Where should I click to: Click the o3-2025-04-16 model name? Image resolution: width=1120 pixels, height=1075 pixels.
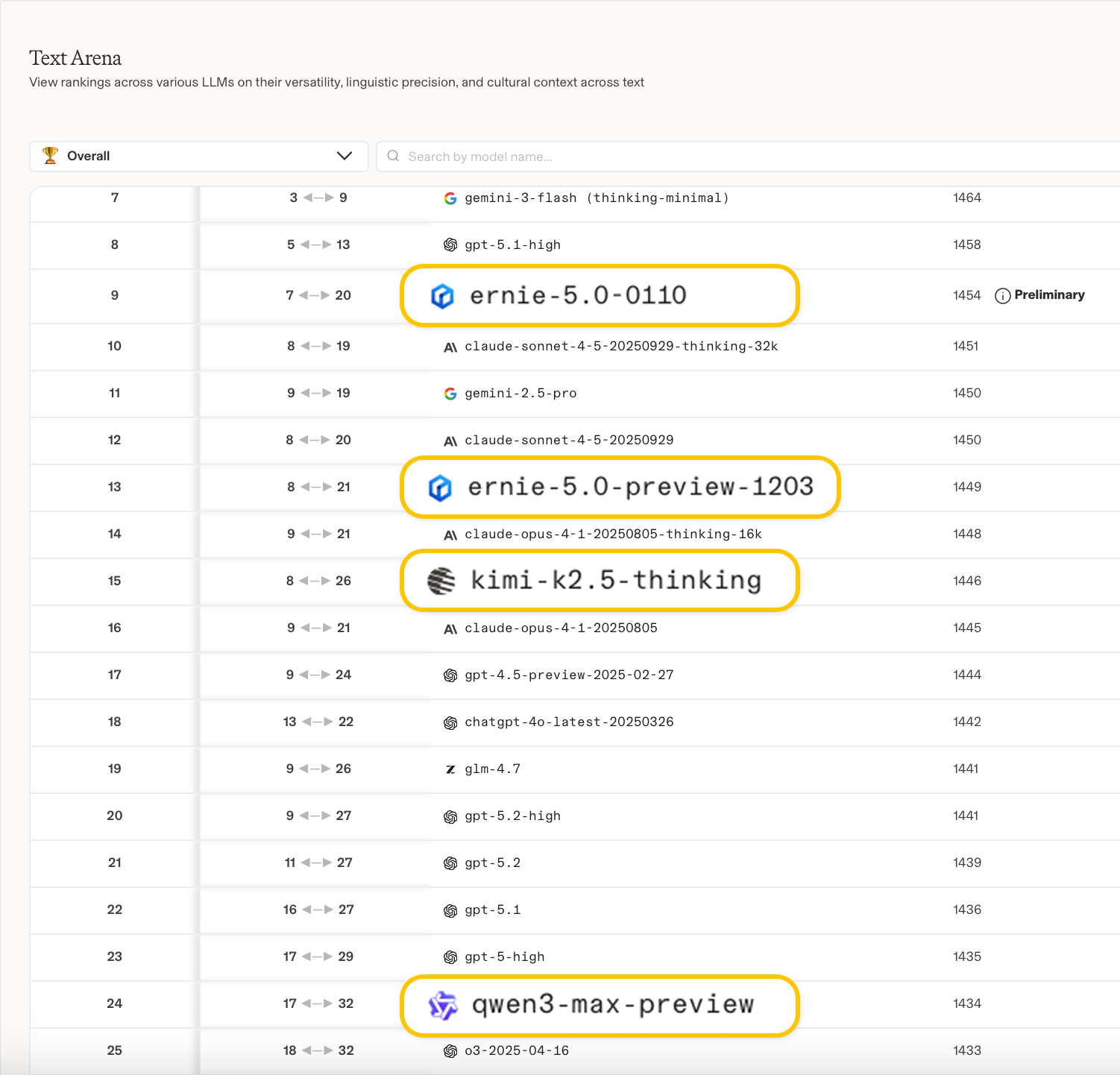click(517, 1050)
